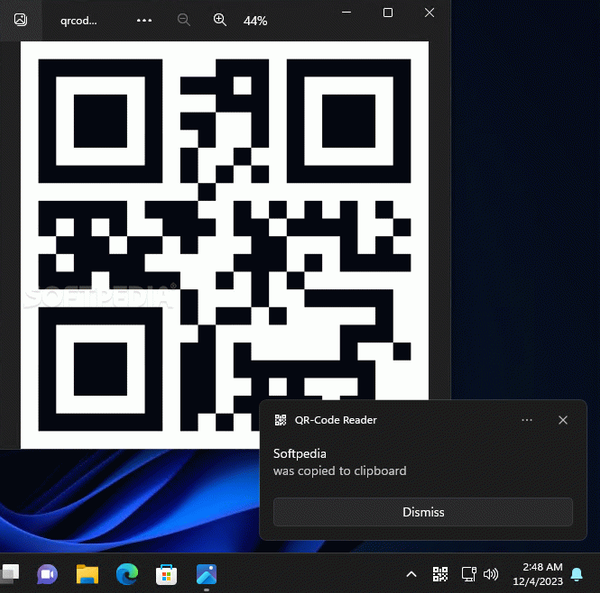Minimize the Photos window
The width and height of the screenshot is (600, 593).
pyautogui.click(x=346, y=12)
